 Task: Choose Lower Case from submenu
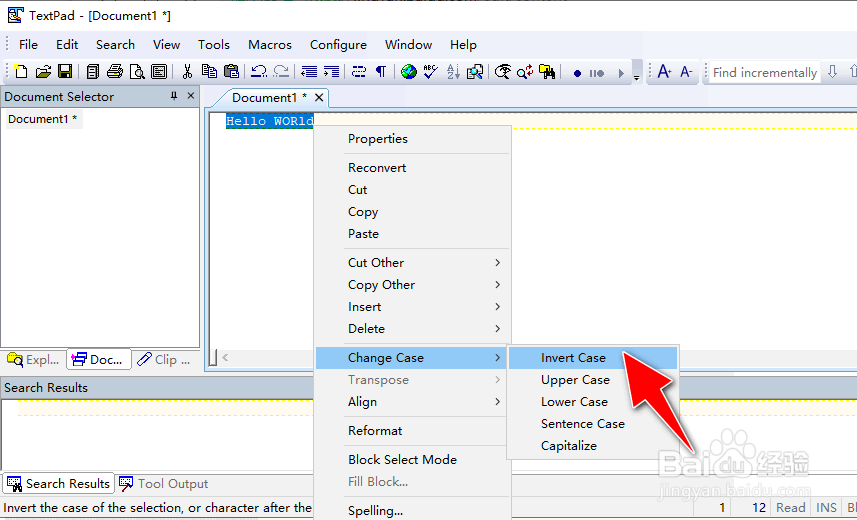point(593,401)
